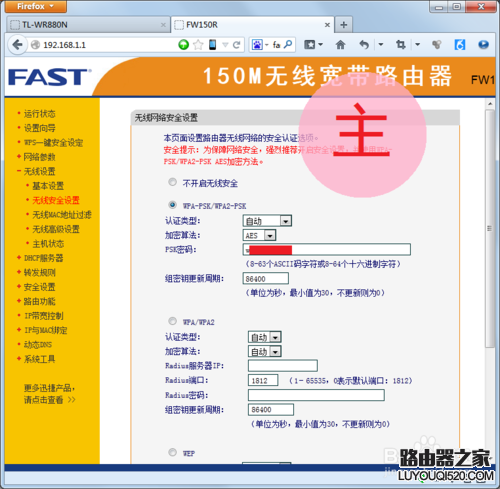Select the WPA/WPA2 radio option
This screenshot has width=500, height=489.
172,321
